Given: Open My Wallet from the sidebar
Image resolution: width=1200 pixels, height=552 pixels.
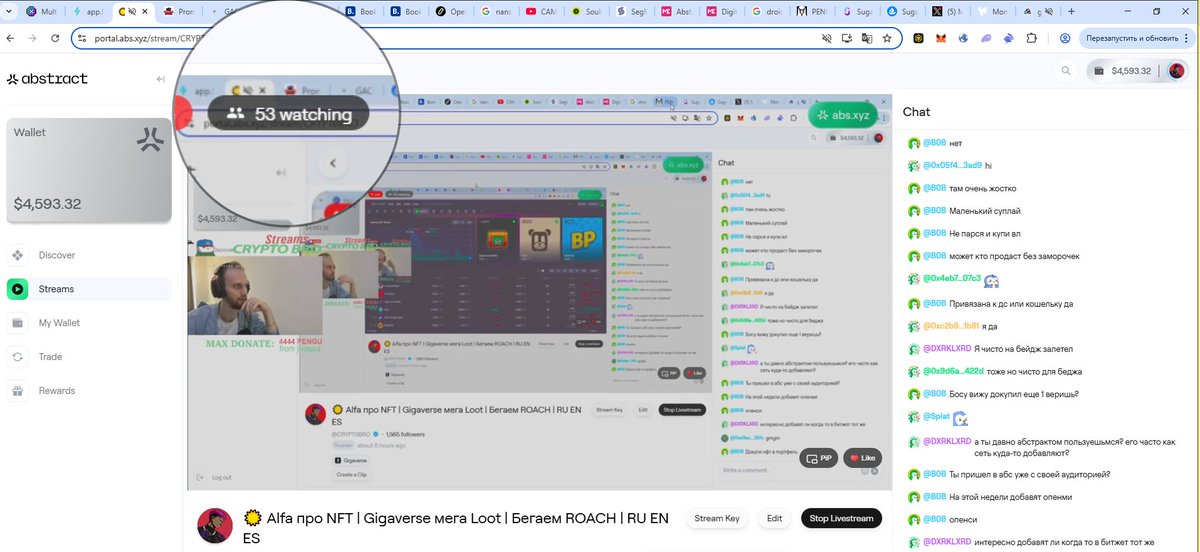Looking at the screenshot, I should coord(89,323).
